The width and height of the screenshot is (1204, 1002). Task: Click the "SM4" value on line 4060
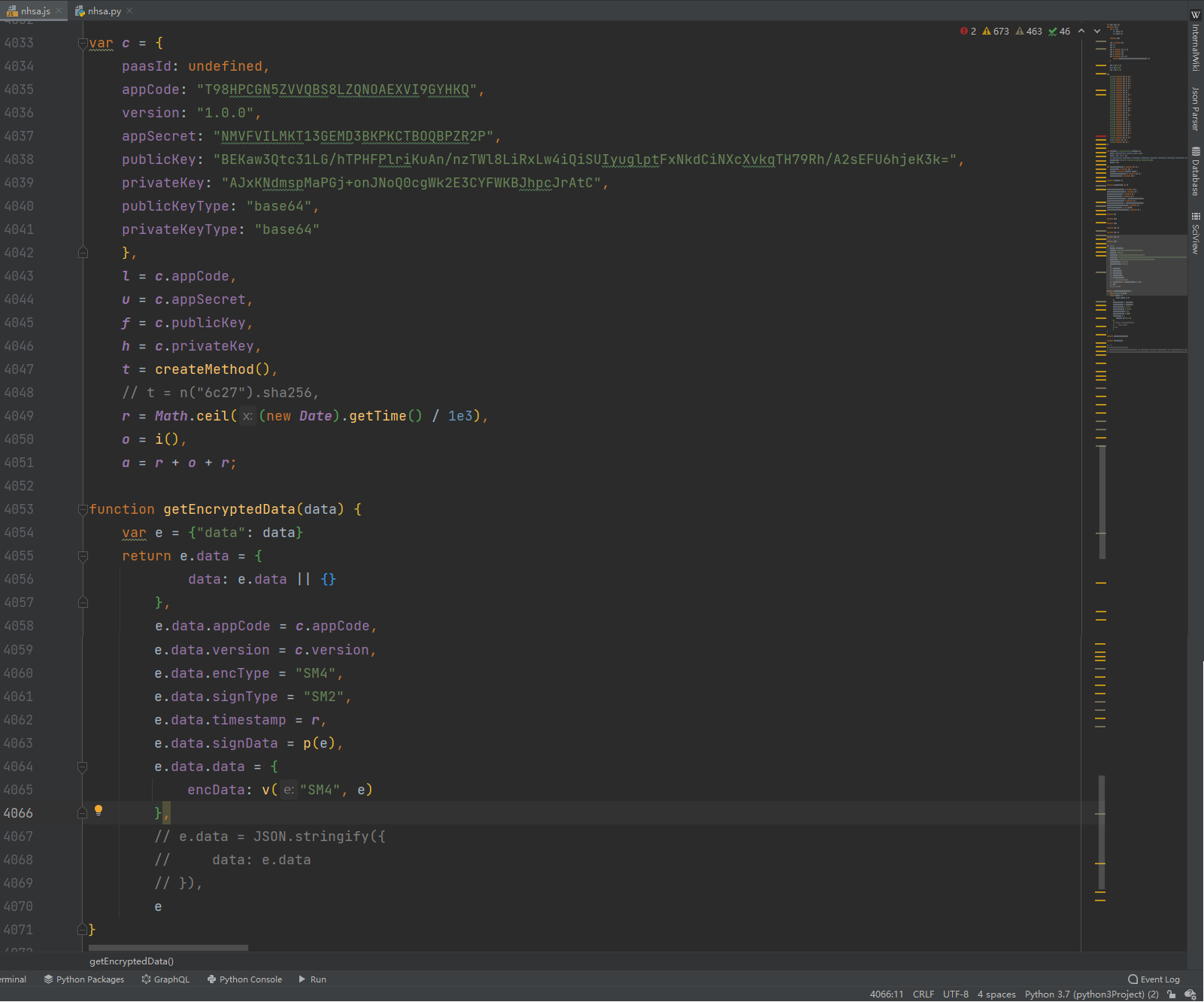click(x=315, y=673)
